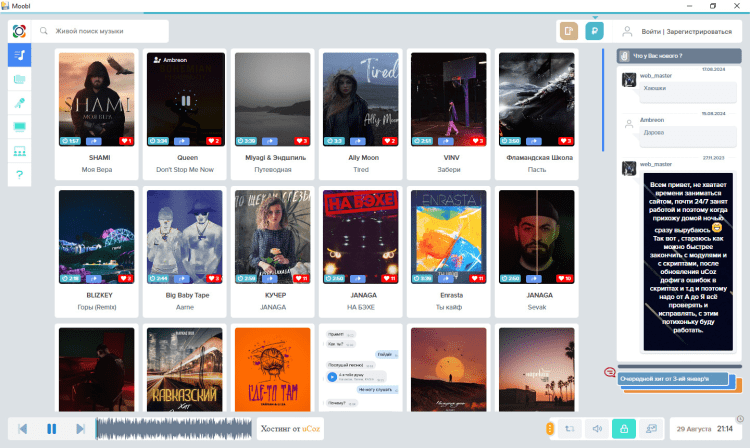
Task: Click the teal ruble button in header
Action: pyautogui.click(x=594, y=31)
